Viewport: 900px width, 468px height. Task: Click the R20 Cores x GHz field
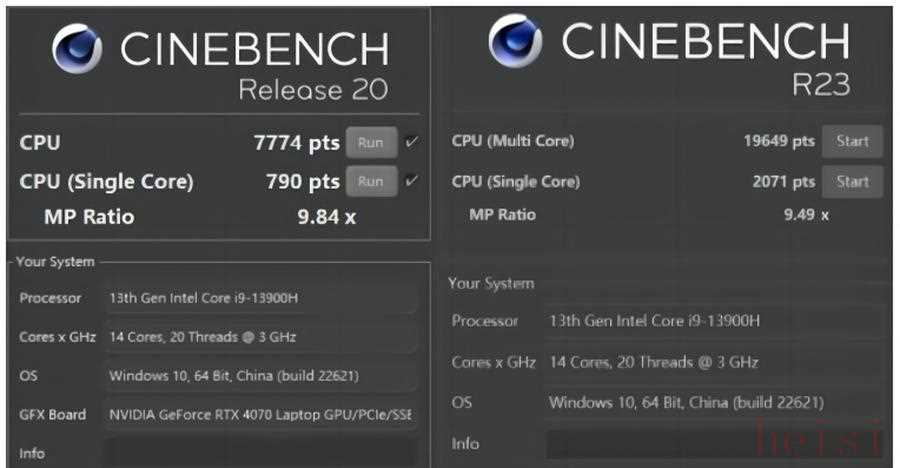261,337
